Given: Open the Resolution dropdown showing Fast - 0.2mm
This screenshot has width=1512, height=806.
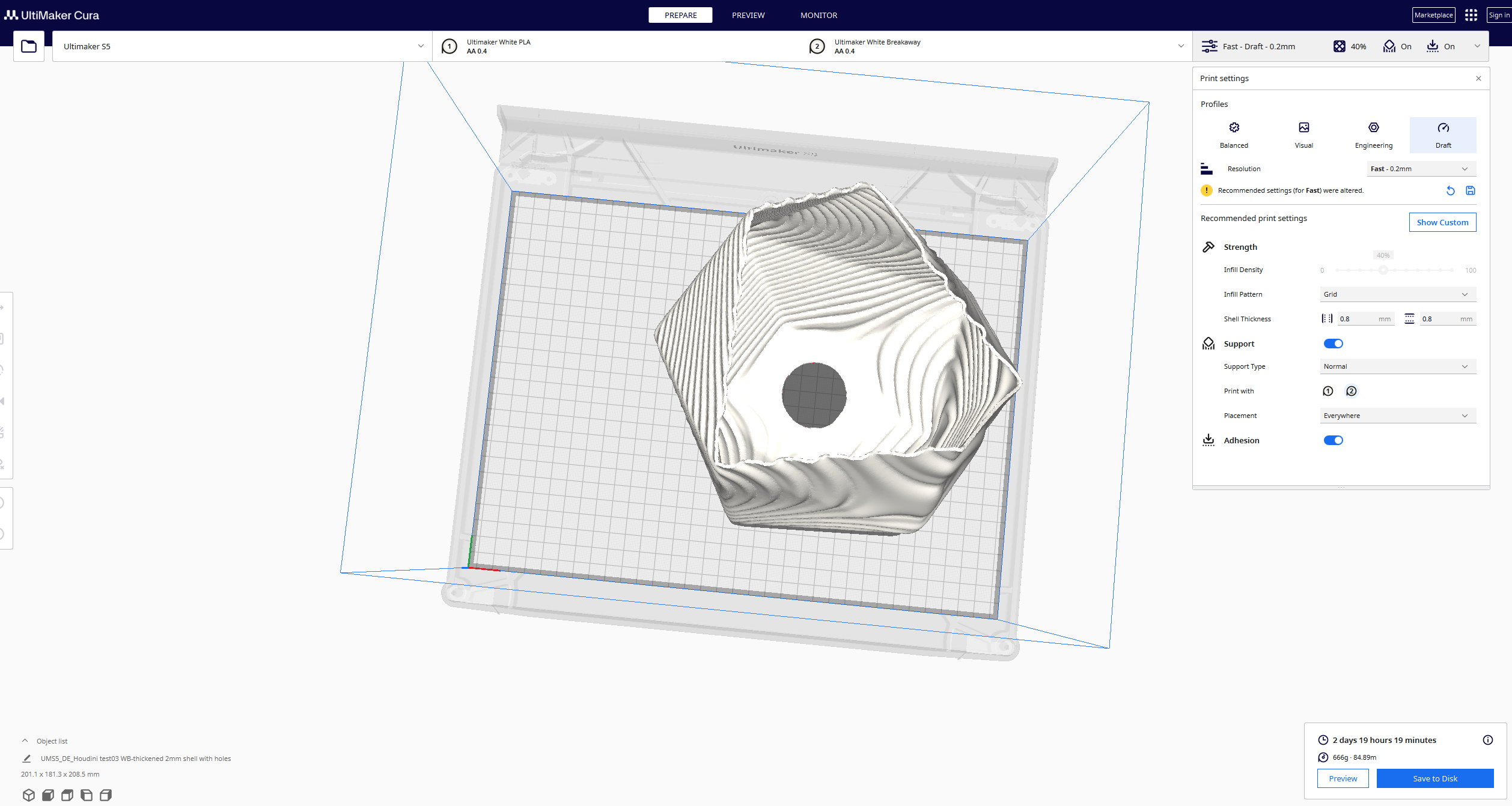Looking at the screenshot, I should pyautogui.click(x=1420, y=169).
